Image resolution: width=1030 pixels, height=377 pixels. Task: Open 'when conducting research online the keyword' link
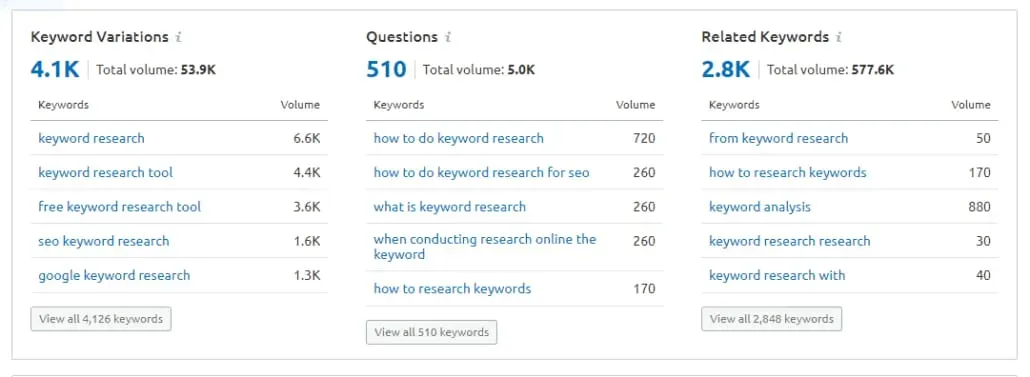[485, 247]
